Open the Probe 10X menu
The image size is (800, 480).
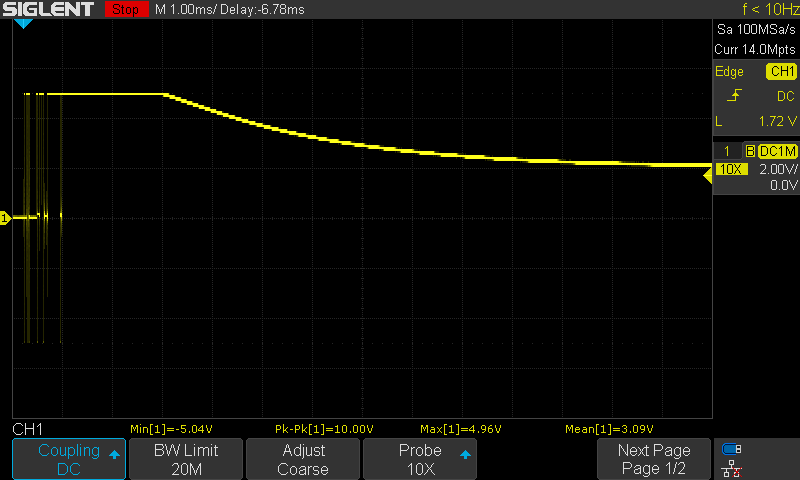click(x=420, y=459)
